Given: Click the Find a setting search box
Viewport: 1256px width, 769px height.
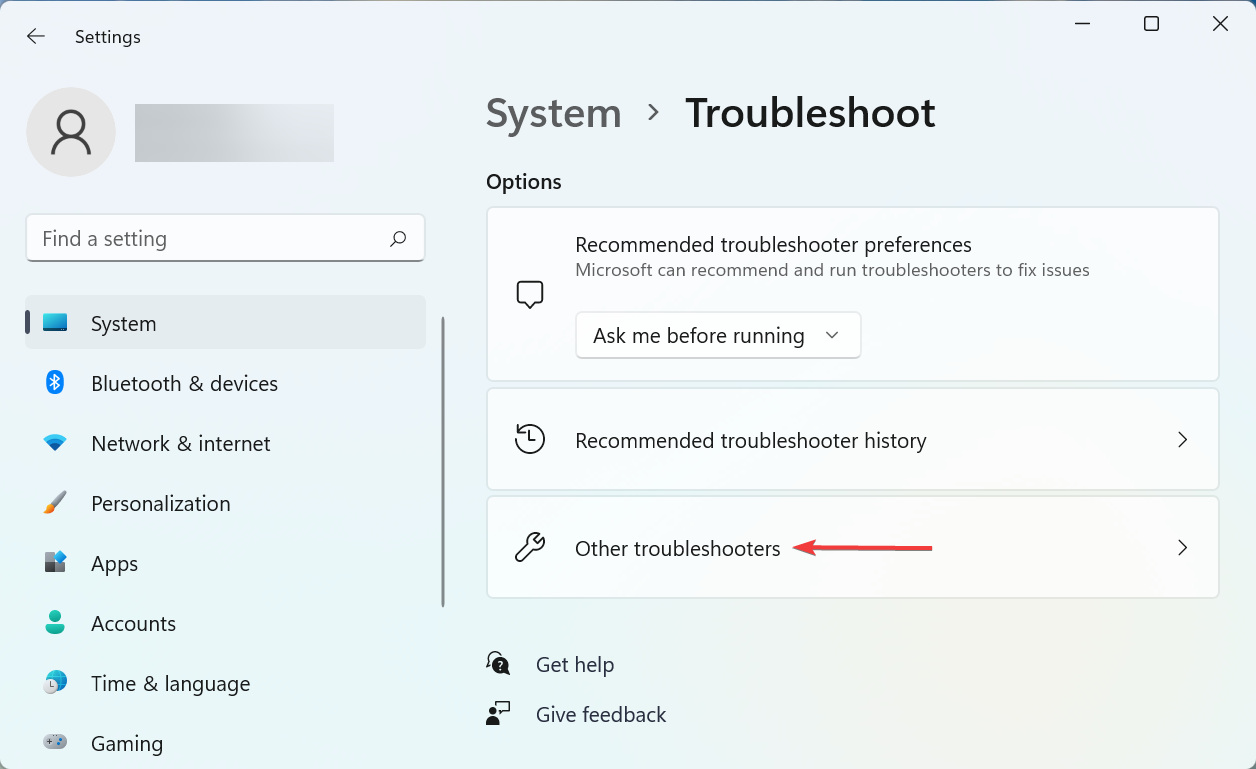Looking at the screenshot, I should click(x=225, y=238).
